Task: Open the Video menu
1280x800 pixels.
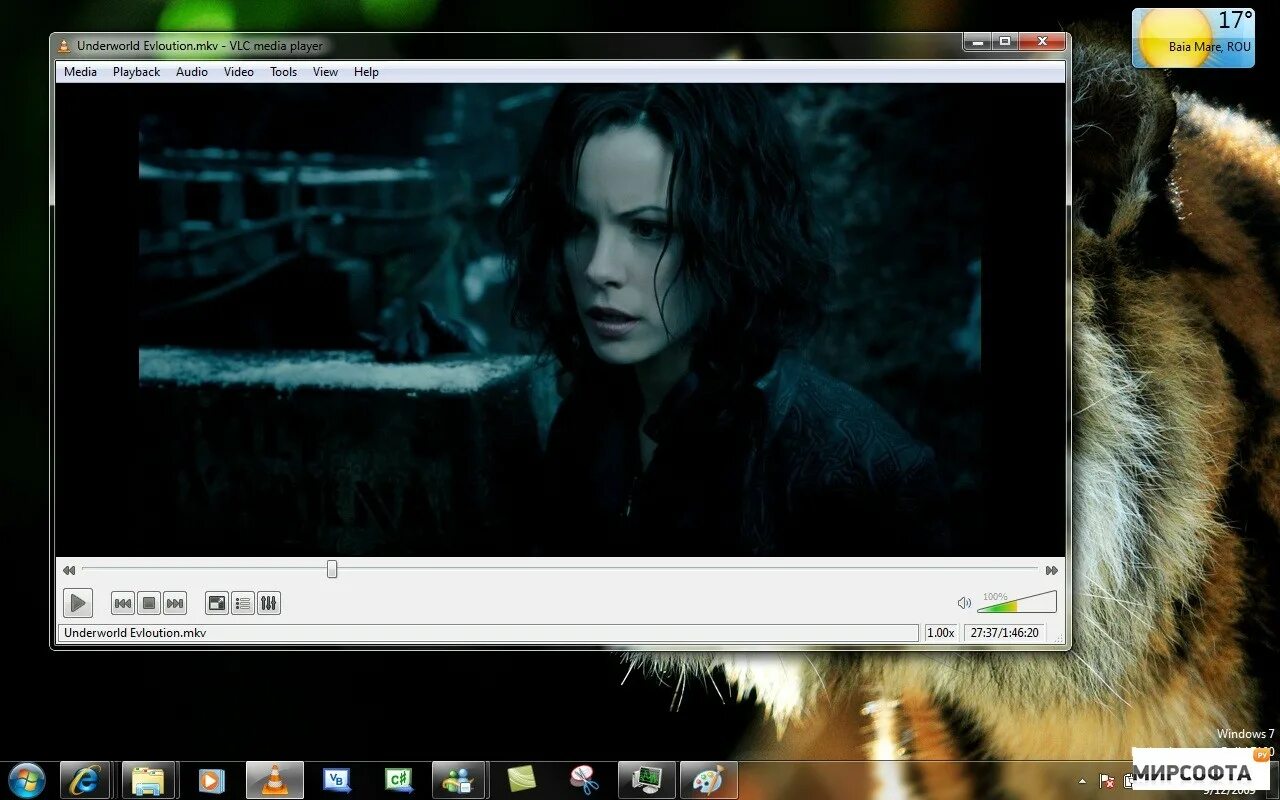Action: pos(239,72)
